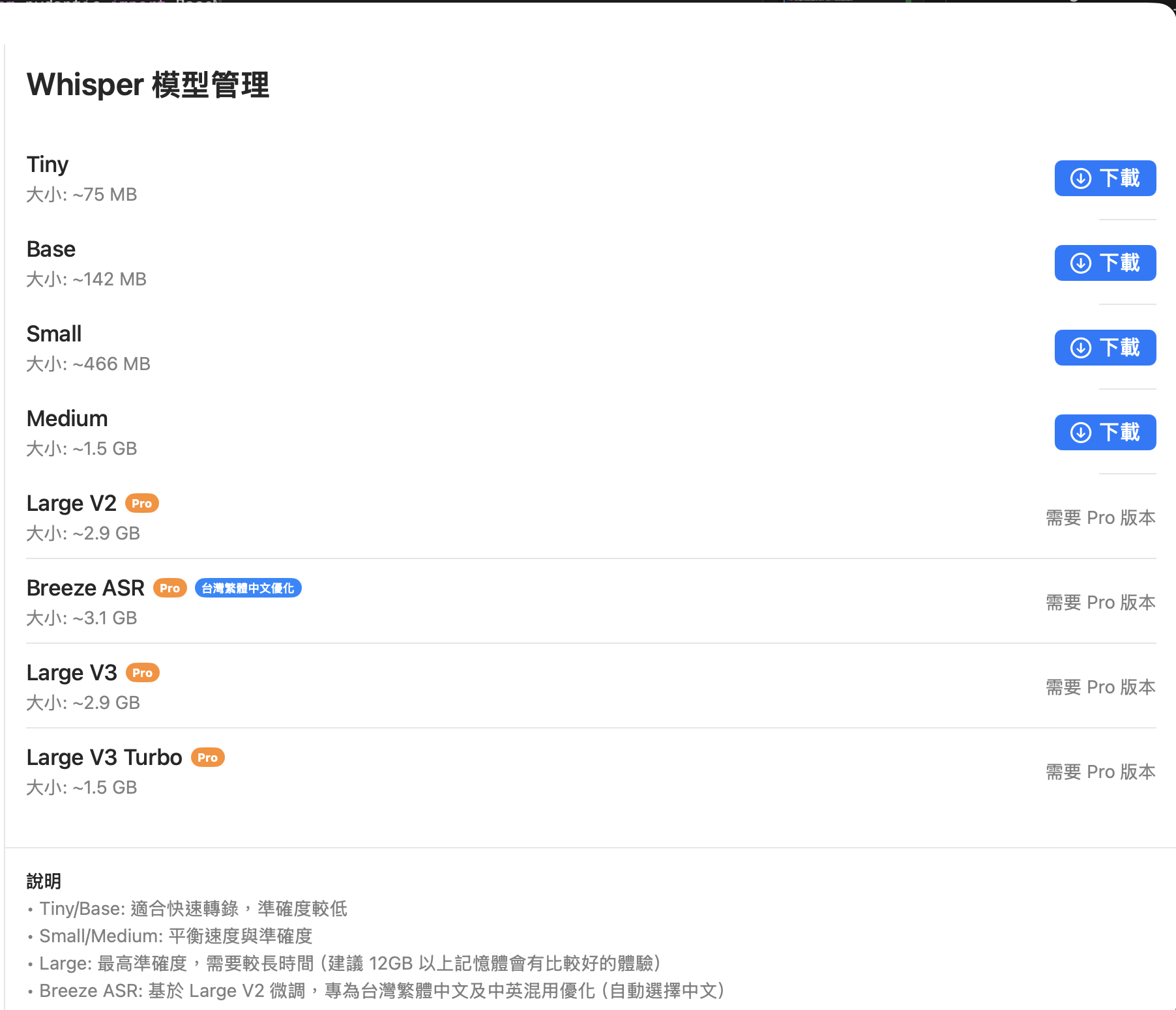This screenshot has height=1010, width=1176.
Task: Start downloading the Medium model
Action: point(1105,432)
